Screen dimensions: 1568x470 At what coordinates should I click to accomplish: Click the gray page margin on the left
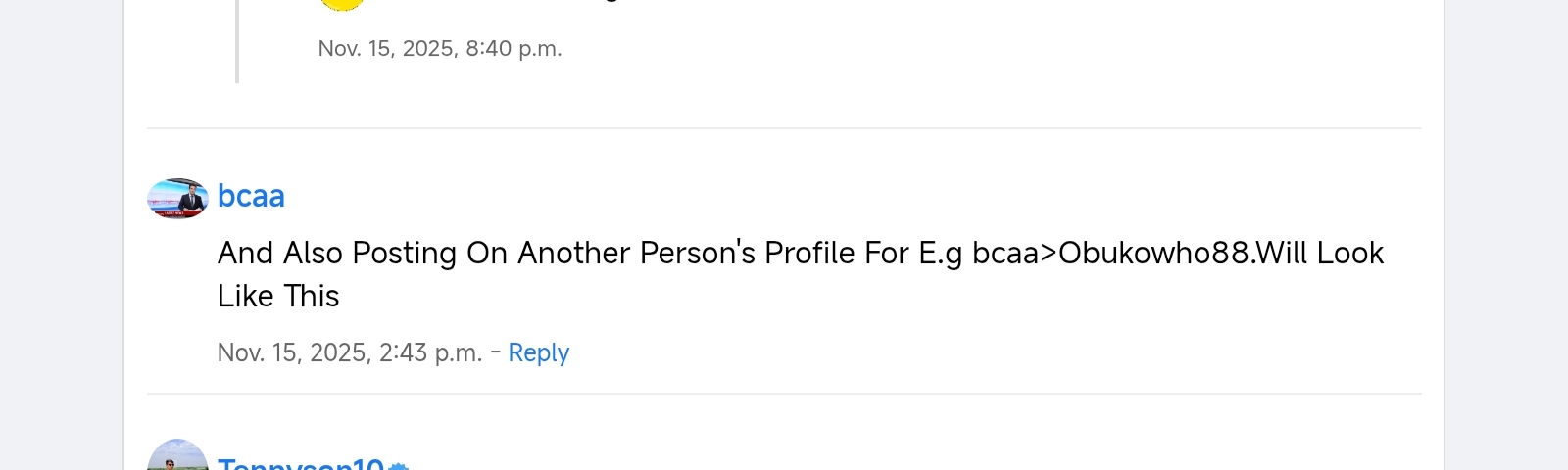(x=61, y=235)
